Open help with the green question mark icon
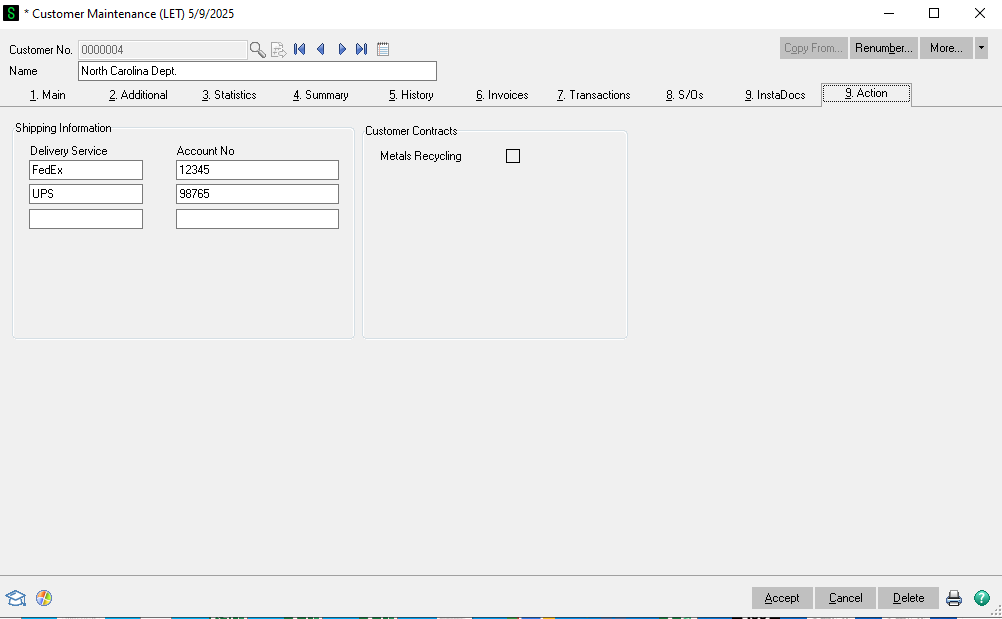The height and width of the screenshot is (619, 1002). (982, 598)
